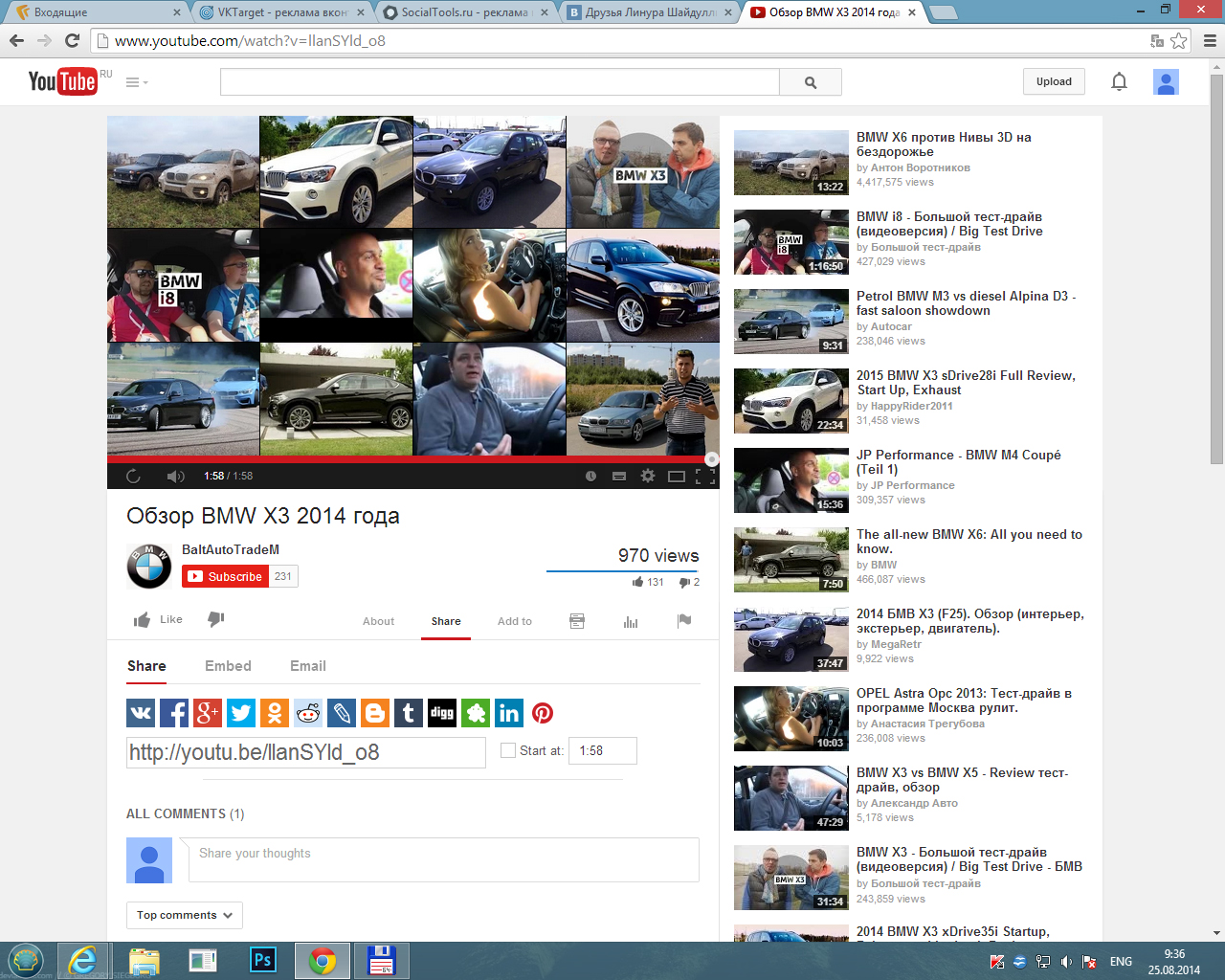Open the notifications bell
1225x980 pixels.
tap(1119, 81)
